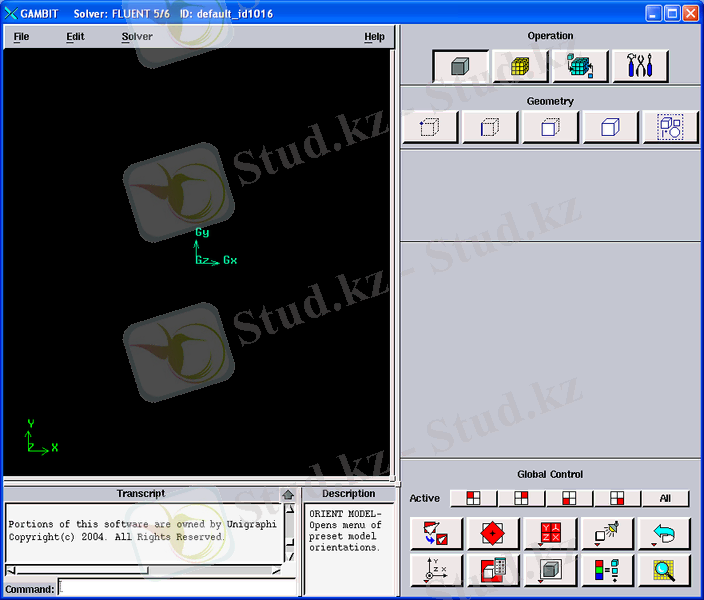704x600 pixels.
Task: Select the Vertex geometry button
Action: [x=430, y=127]
